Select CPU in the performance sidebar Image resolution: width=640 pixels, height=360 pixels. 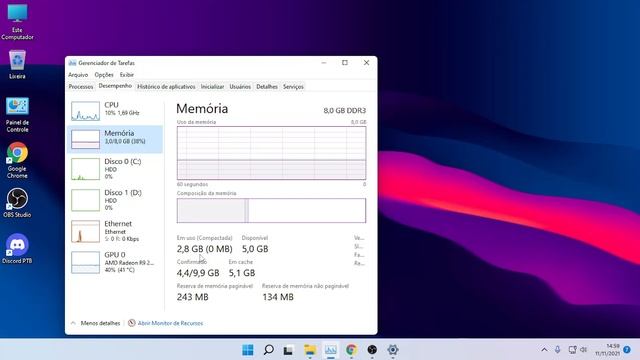(115, 111)
